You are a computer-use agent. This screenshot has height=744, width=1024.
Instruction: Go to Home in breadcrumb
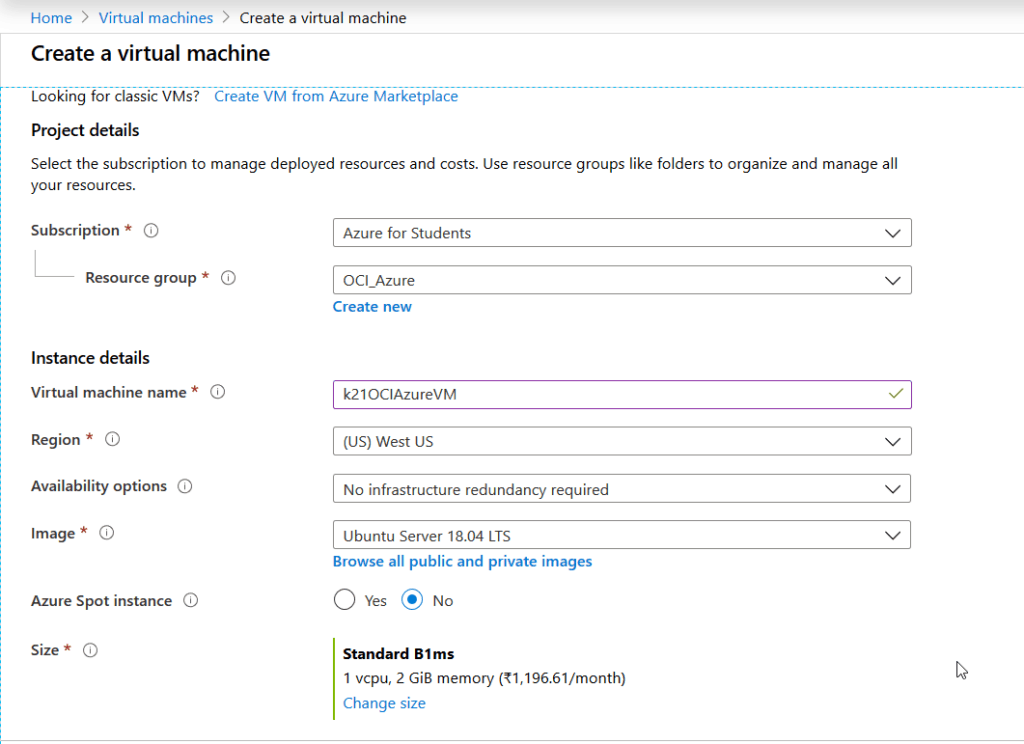pyautogui.click(x=51, y=18)
